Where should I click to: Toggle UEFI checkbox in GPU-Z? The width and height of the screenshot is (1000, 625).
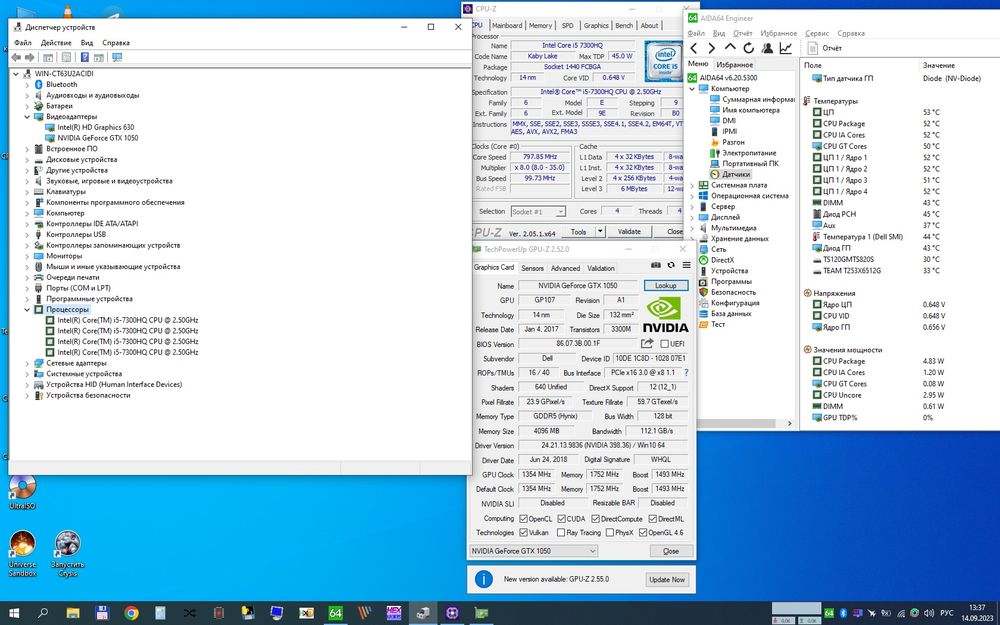pyautogui.click(x=664, y=344)
